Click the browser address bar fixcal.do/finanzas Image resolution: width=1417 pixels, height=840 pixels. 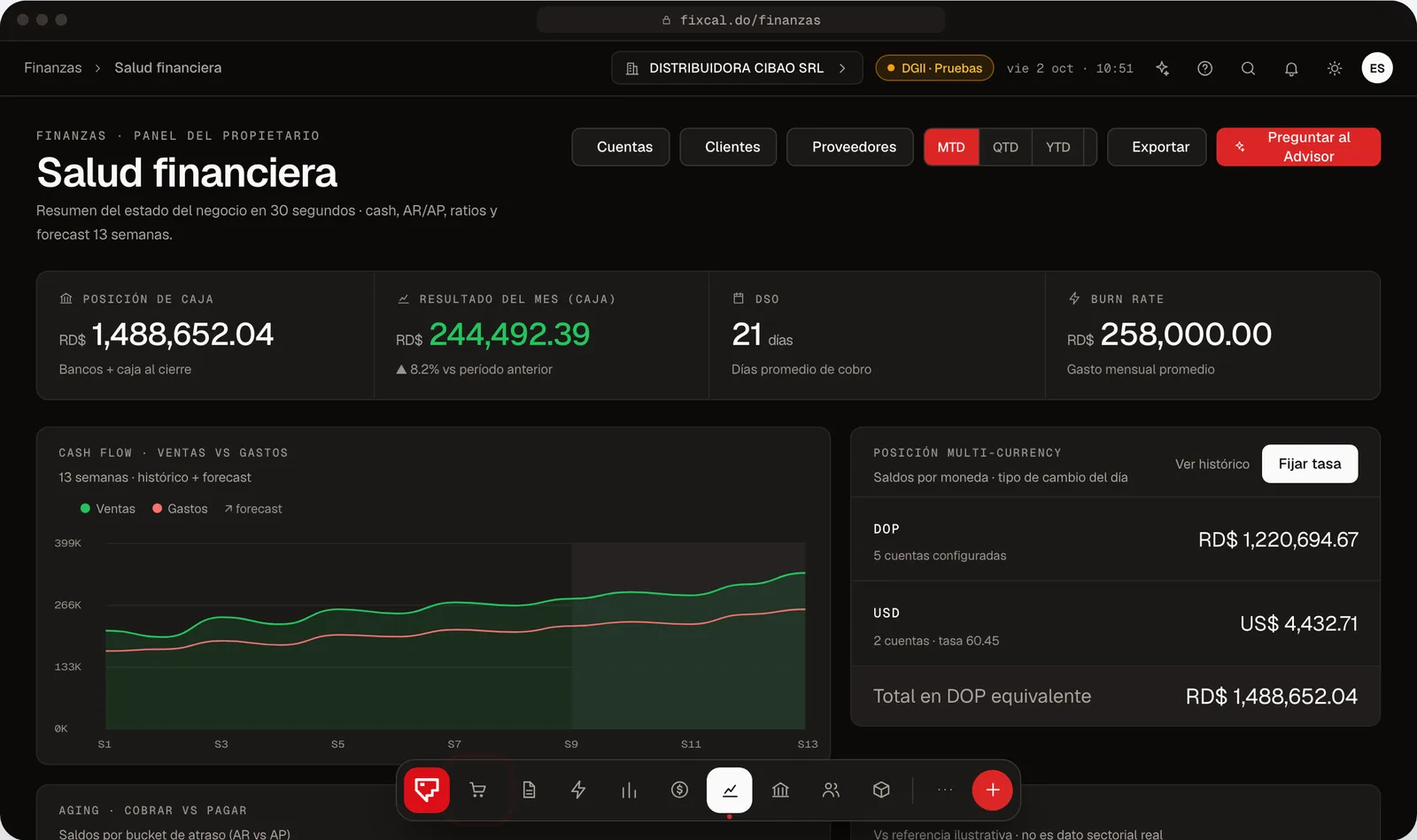pyautogui.click(x=741, y=19)
